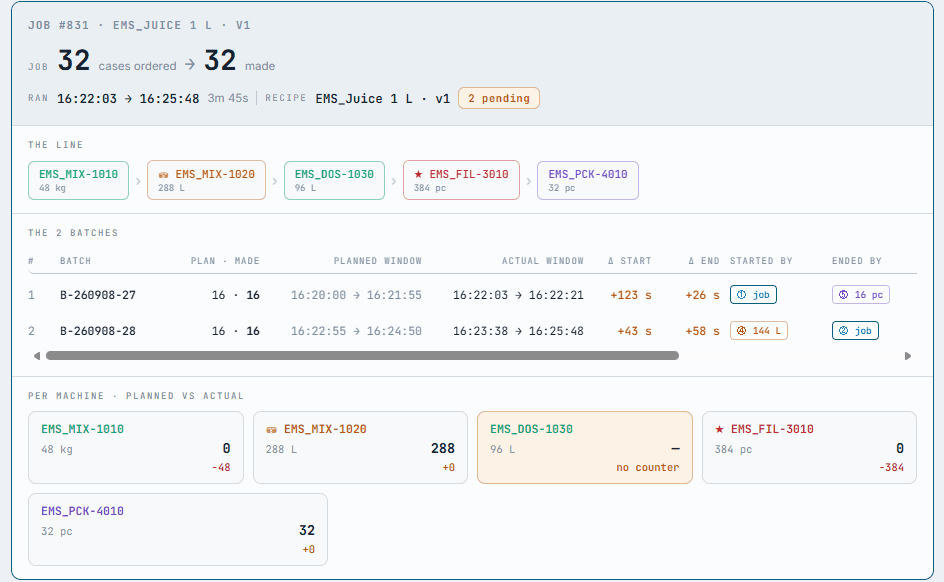Open the EMS_DOS-1030 no-counter card
The image size is (944, 582).
click(585, 447)
